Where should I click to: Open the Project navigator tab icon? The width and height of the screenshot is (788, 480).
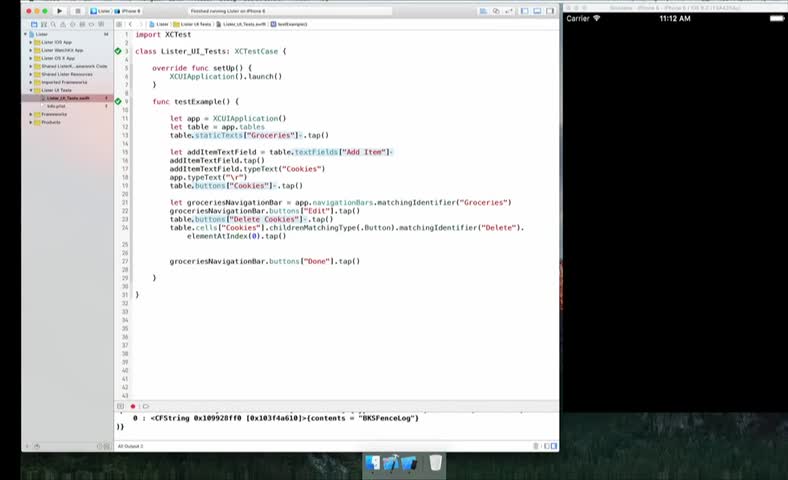pos(34,24)
